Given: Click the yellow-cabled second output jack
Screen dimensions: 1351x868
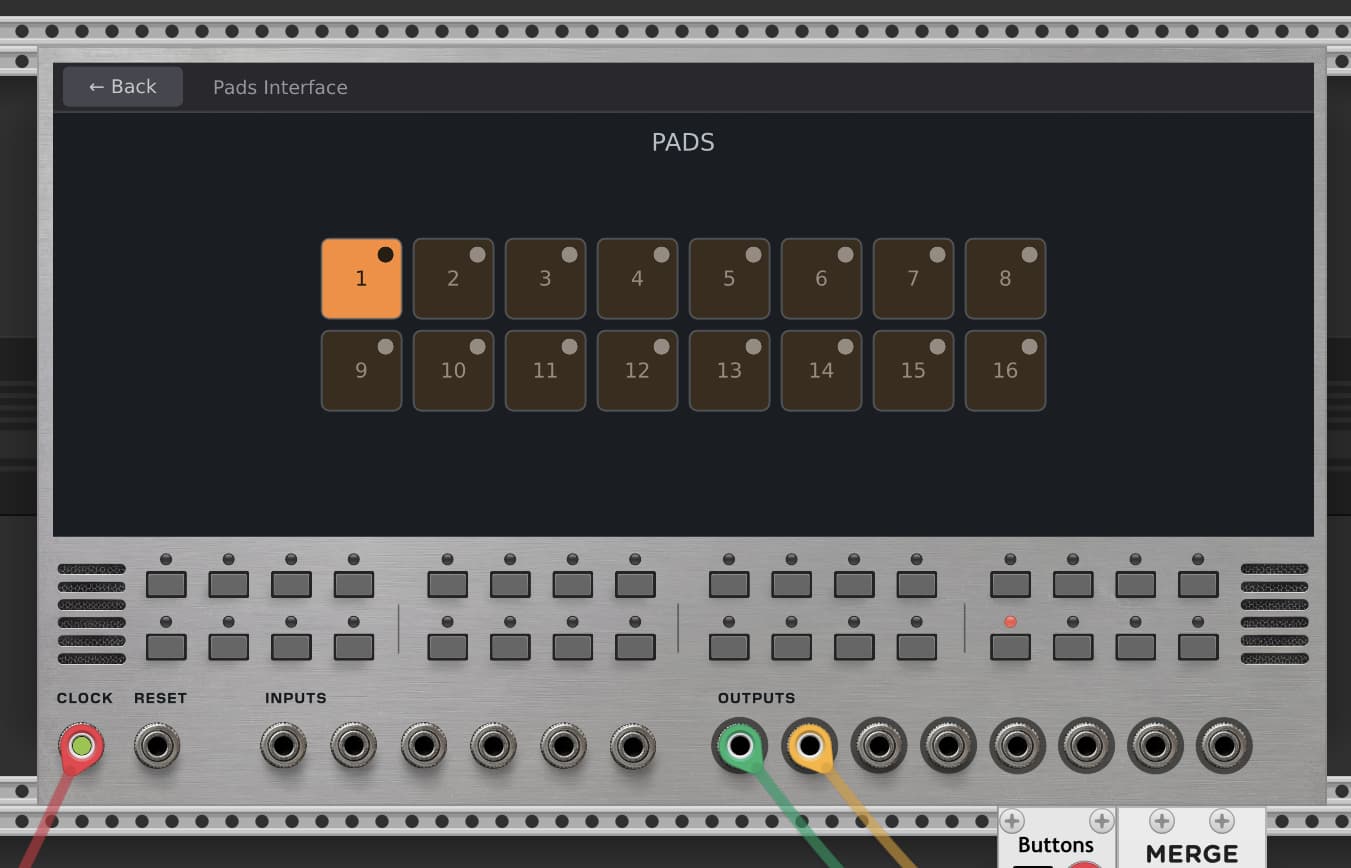Looking at the screenshot, I should point(810,746).
